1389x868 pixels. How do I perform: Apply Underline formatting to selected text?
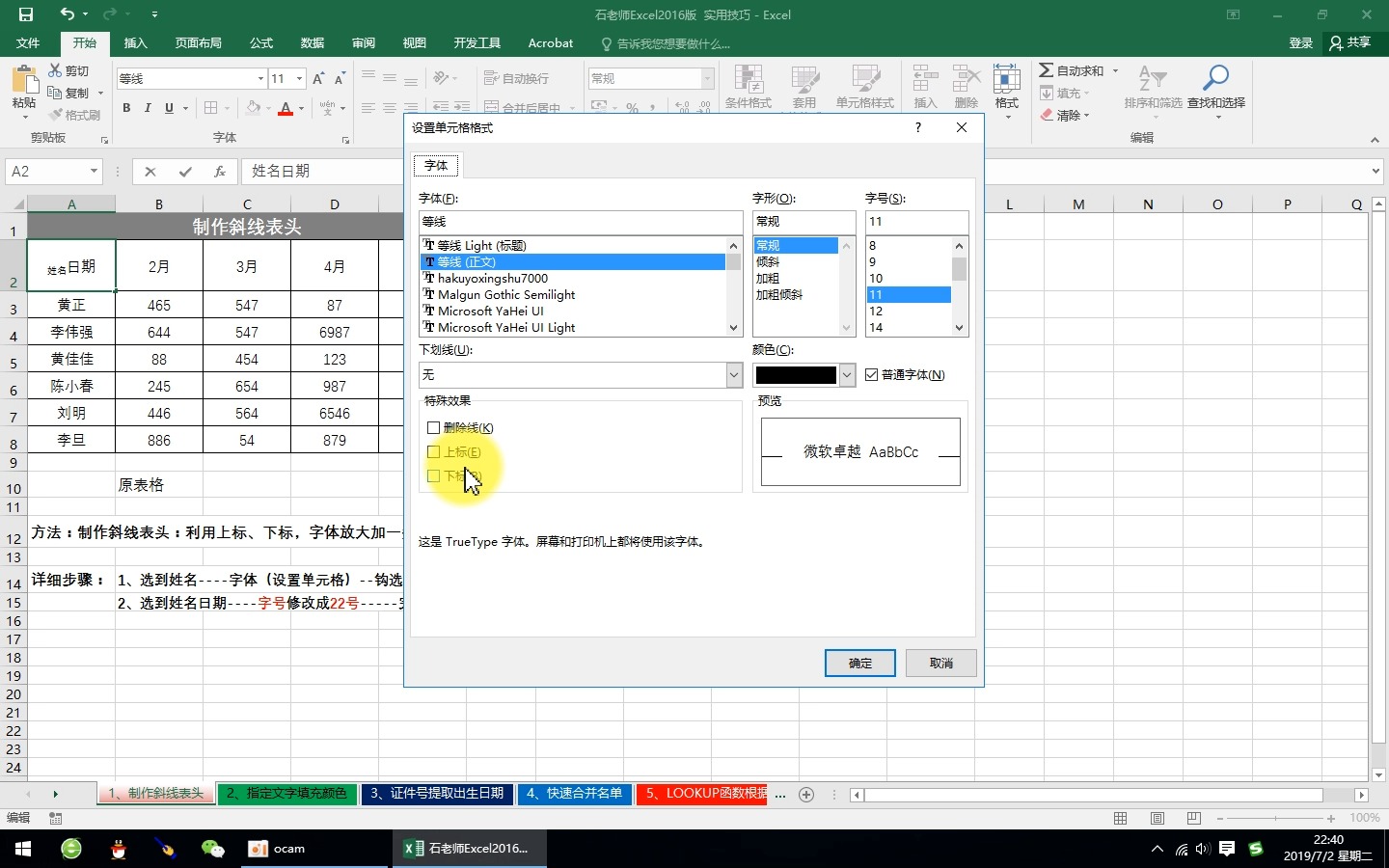tap(168, 108)
